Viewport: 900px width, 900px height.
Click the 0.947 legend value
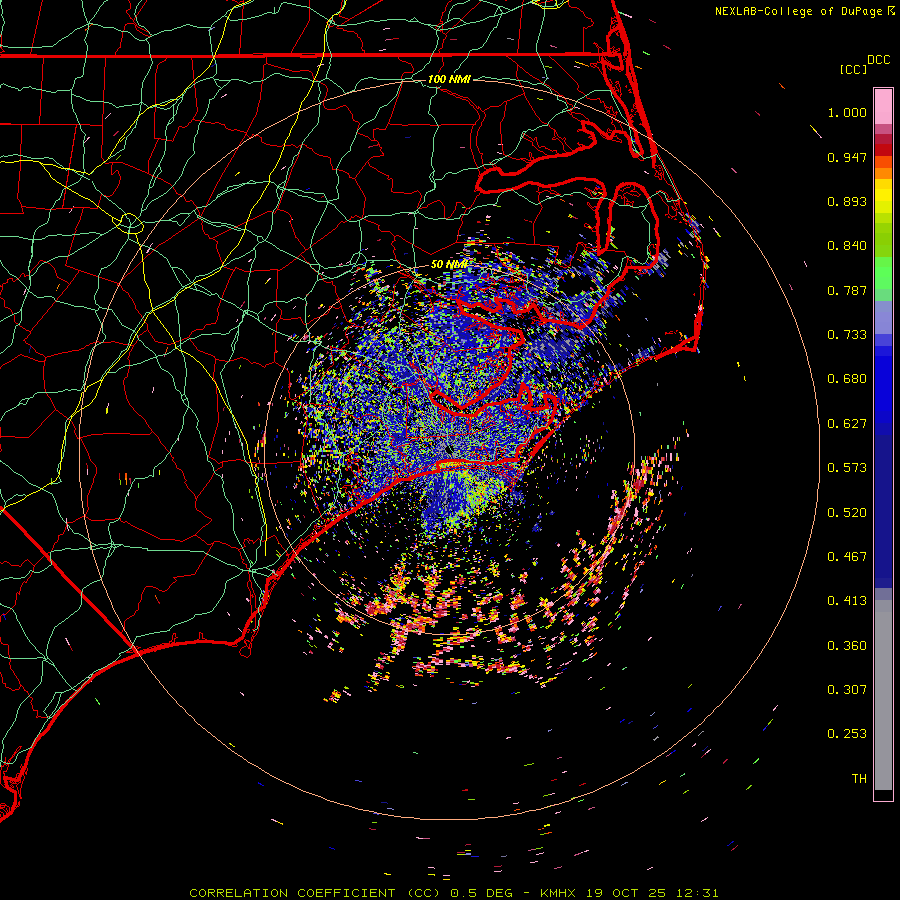(x=847, y=157)
